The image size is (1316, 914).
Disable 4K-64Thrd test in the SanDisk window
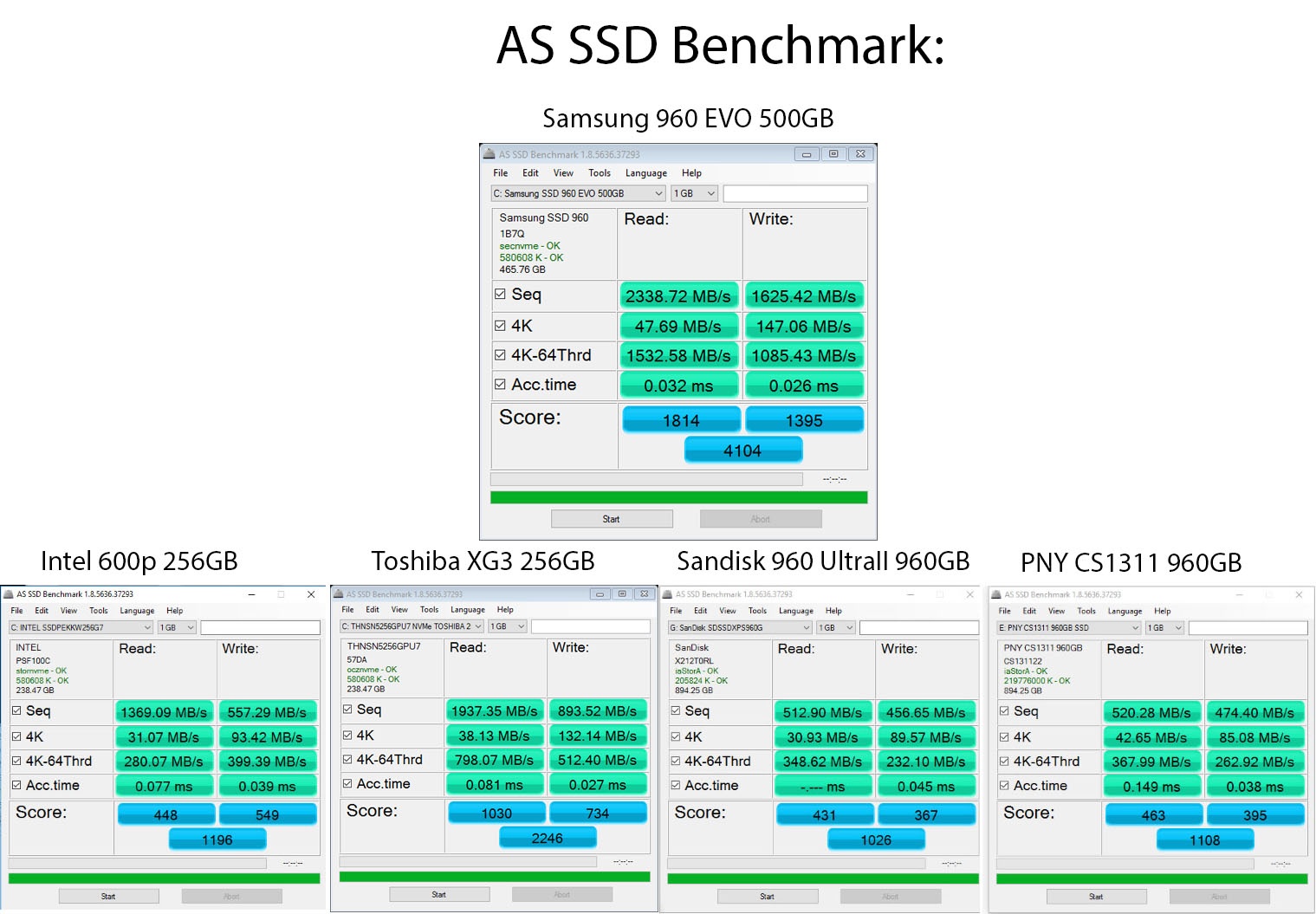tap(676, 761)
